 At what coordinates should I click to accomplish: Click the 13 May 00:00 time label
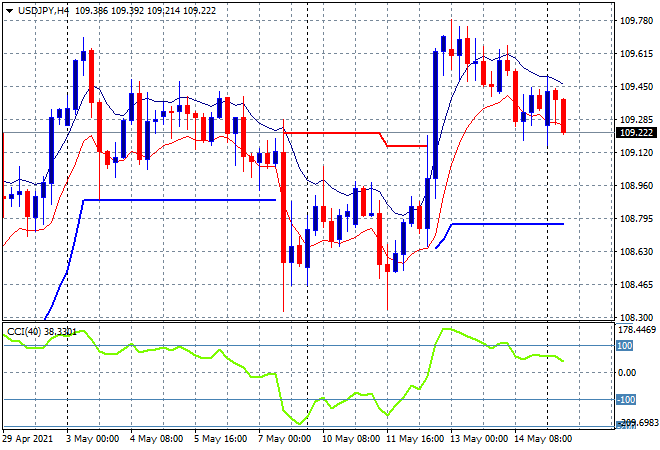(x=479, y=439)
